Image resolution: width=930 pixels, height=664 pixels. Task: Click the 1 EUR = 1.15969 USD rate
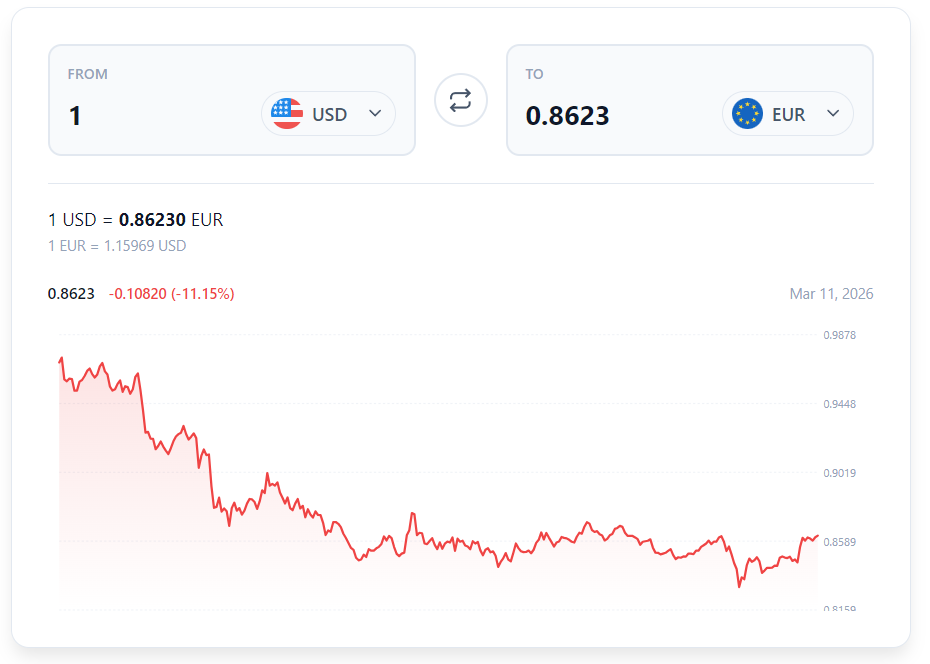coord(116,245)
